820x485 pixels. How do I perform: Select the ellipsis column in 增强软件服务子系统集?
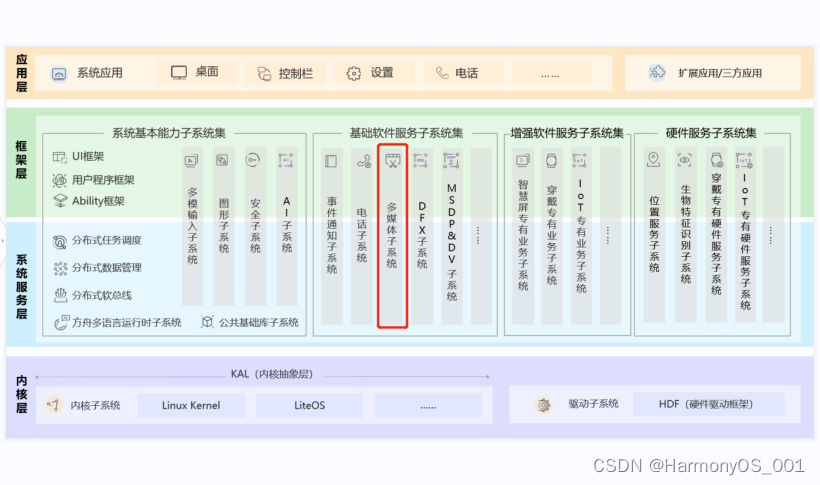(610, 235)
